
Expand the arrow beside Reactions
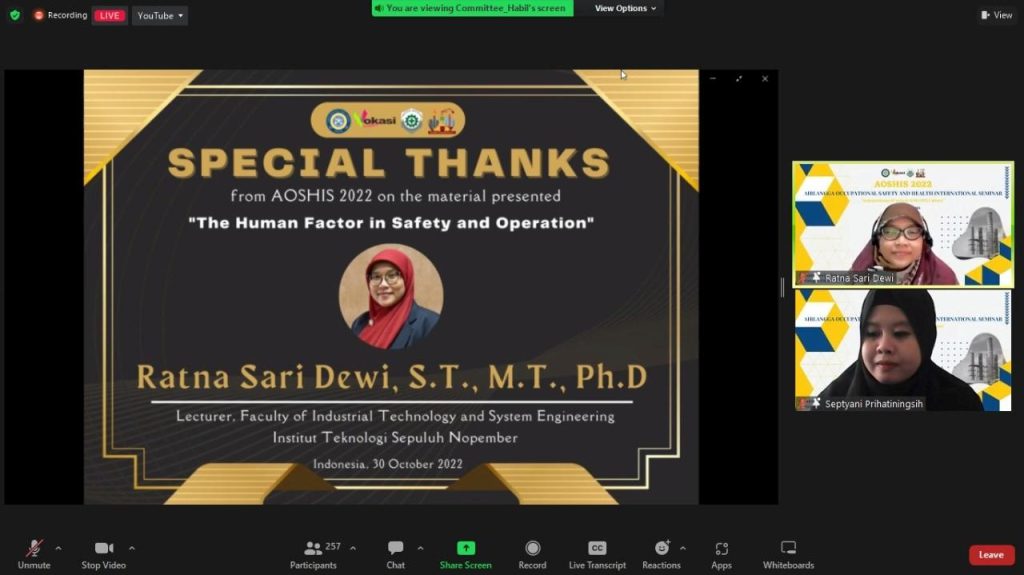pos(682,548)
